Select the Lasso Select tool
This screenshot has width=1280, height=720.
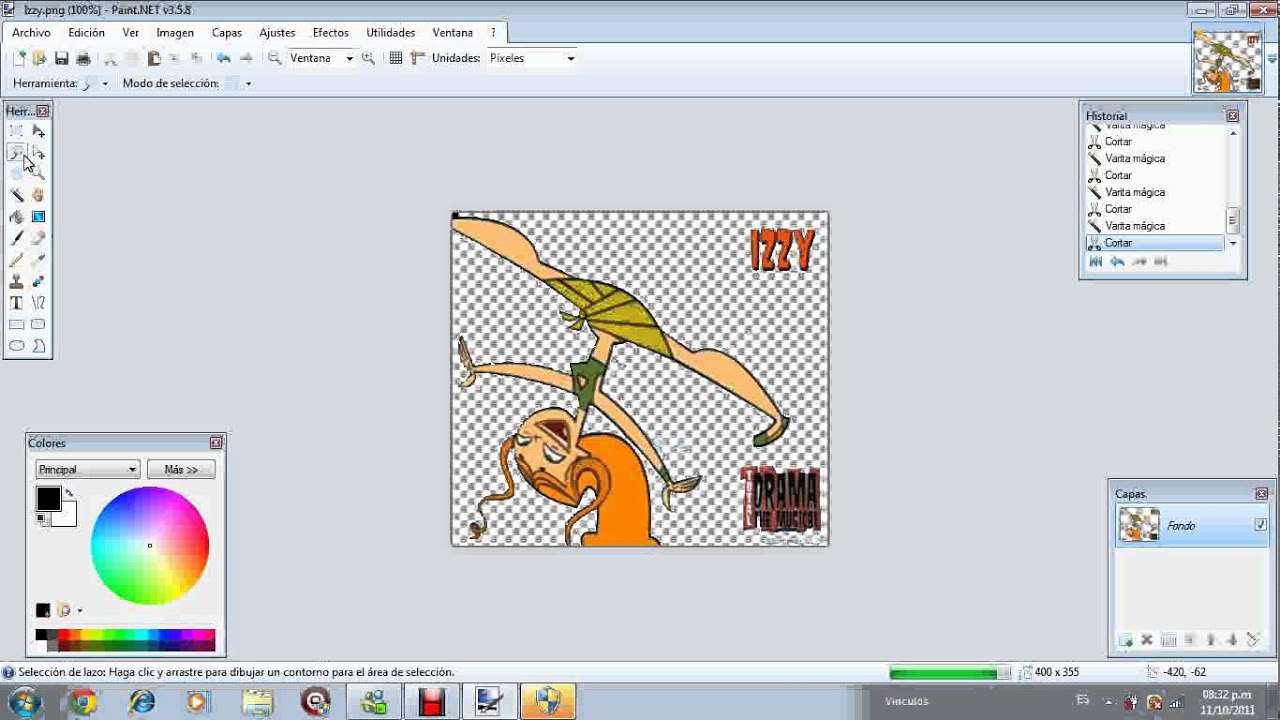[17, 152]
